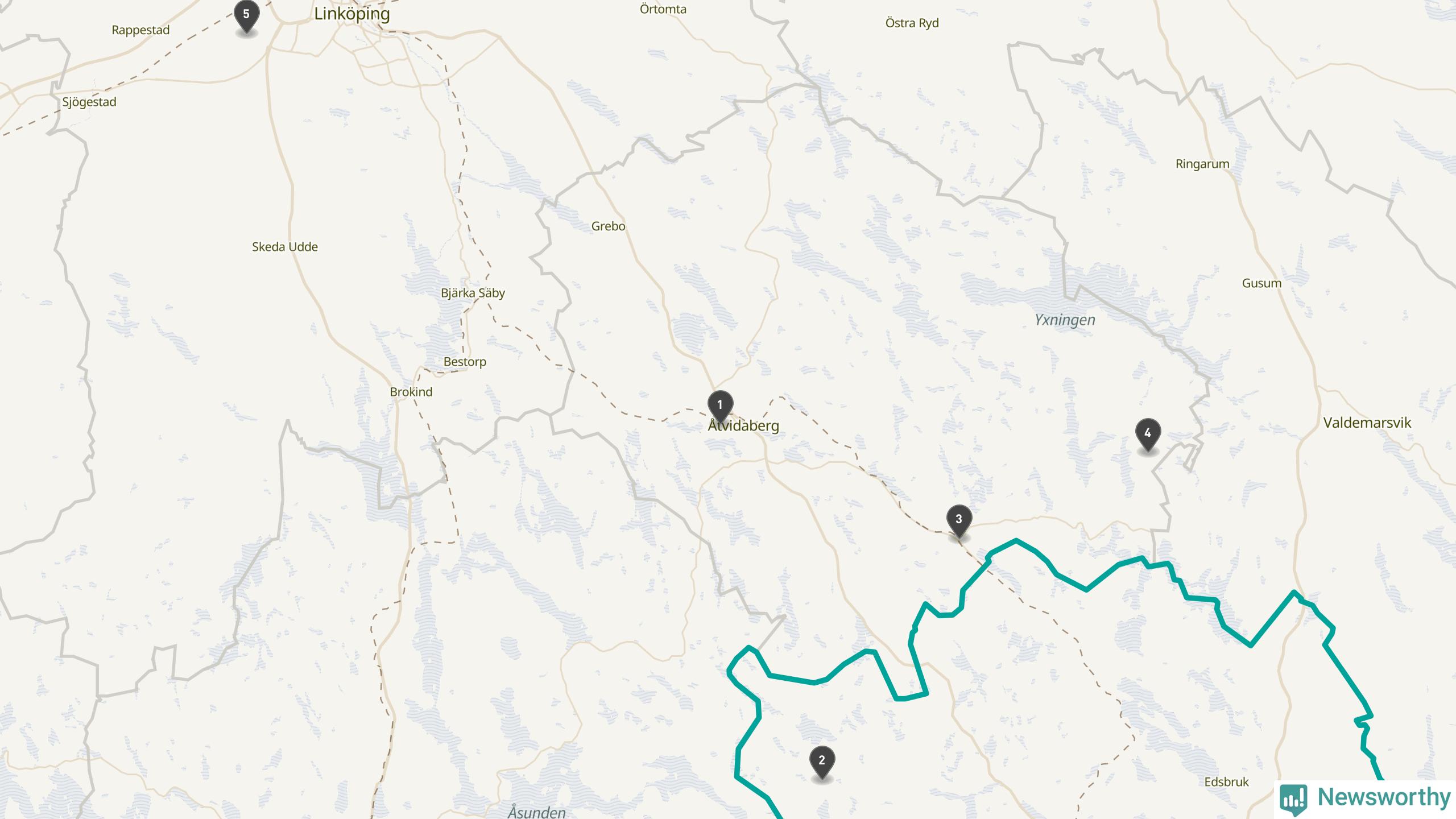Select map marker number 2
The width and height of the screenshot is (1456, 819).
coord(822,762)
